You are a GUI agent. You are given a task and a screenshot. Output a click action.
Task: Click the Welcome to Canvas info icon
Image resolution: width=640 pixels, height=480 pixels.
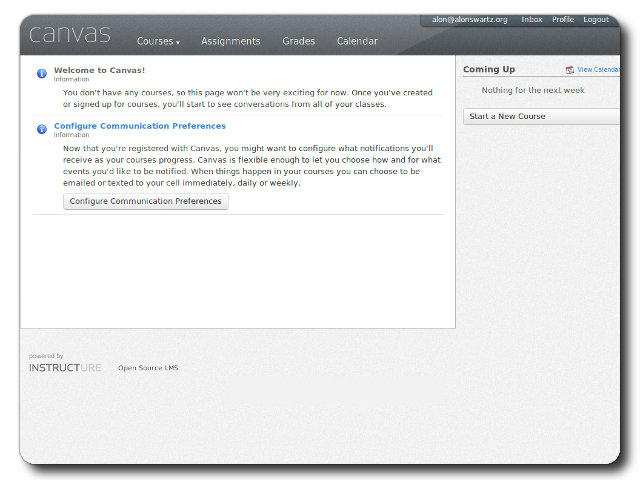tap(42, 74)
